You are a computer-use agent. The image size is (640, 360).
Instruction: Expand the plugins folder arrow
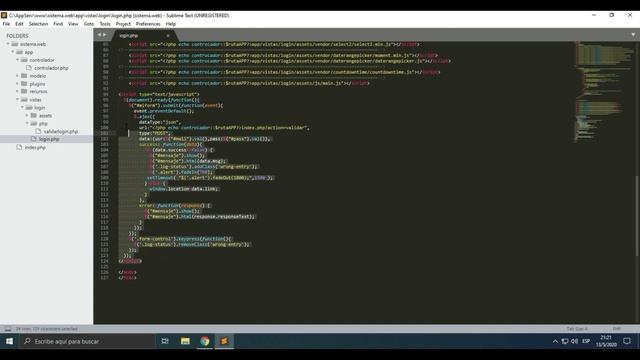(x=18, y=84)
